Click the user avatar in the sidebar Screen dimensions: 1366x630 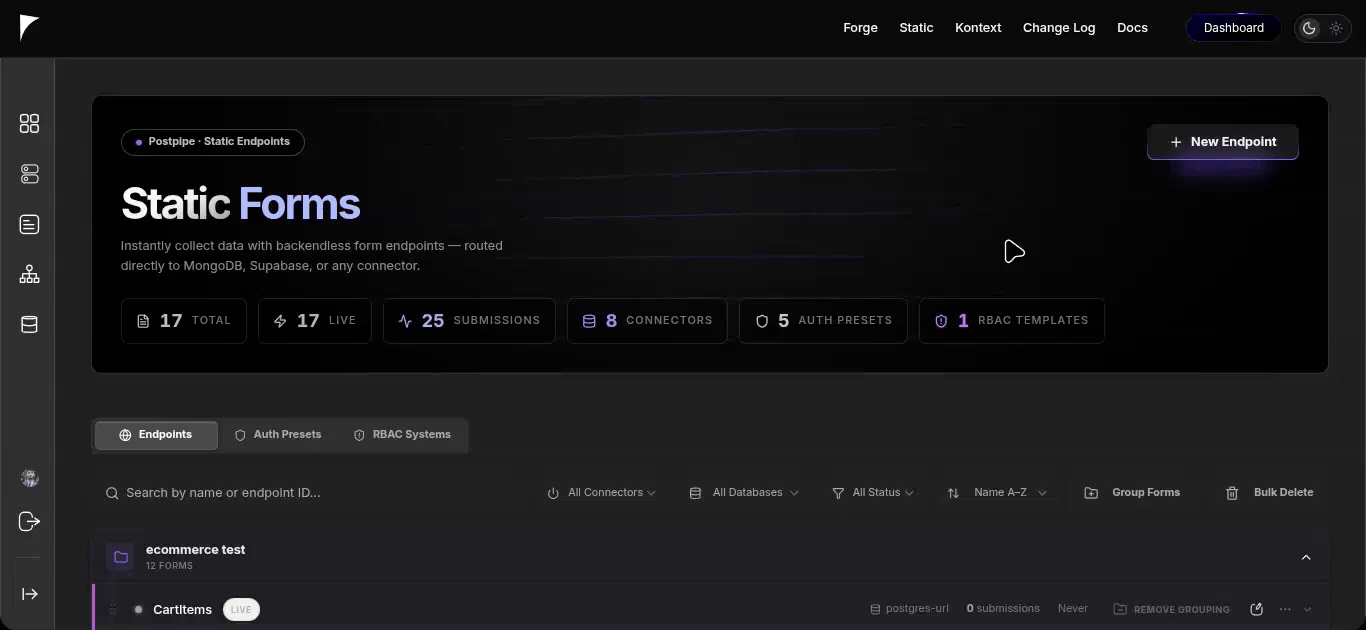[29, 478]
